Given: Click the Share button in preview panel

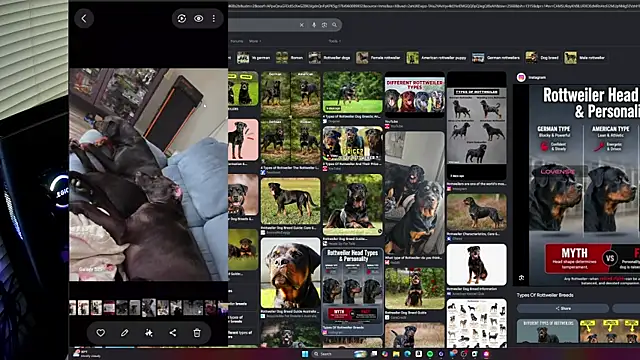Looking at the screenshot, I should pyautogui.click(x=563, y=309).
